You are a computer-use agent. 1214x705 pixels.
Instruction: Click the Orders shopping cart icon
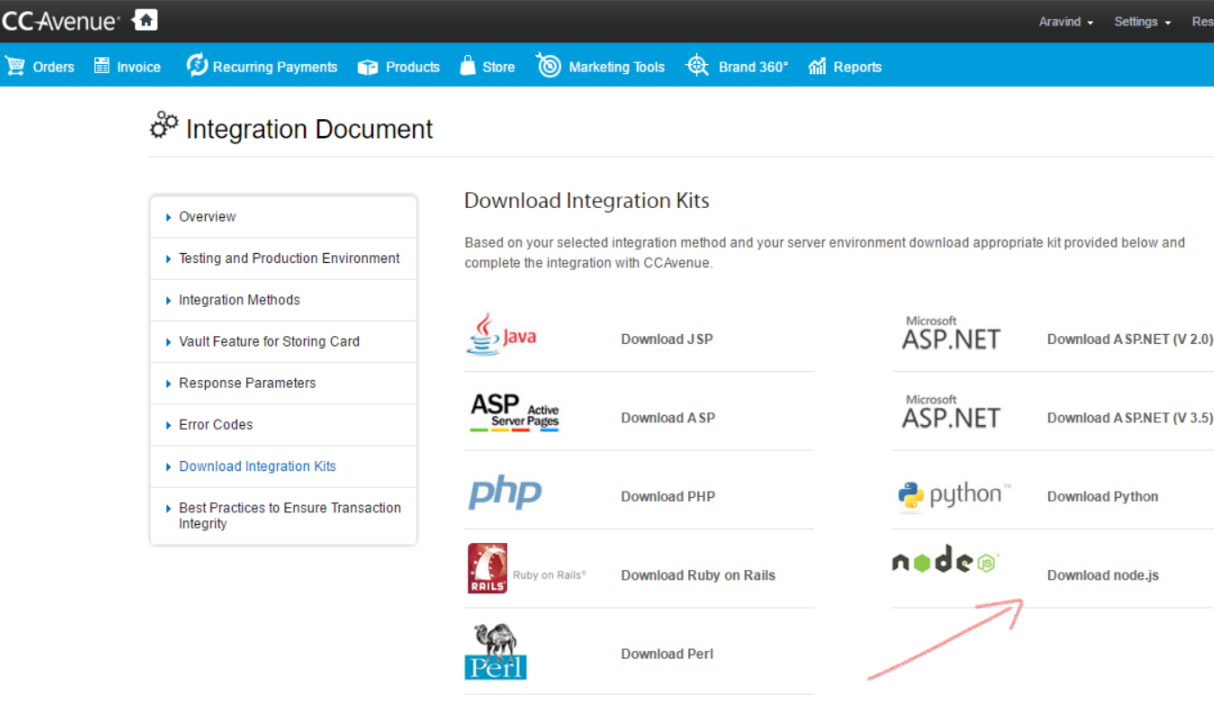click(15, 66)
